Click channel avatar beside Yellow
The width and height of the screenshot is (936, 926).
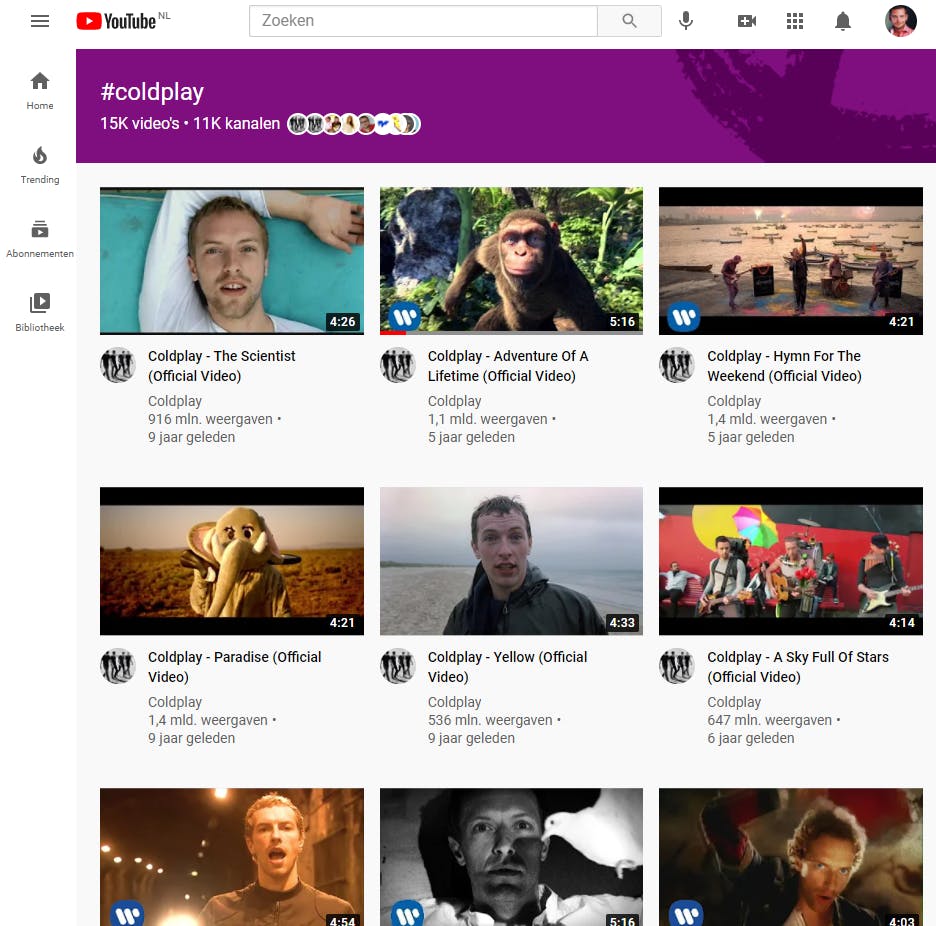point(398,666)
